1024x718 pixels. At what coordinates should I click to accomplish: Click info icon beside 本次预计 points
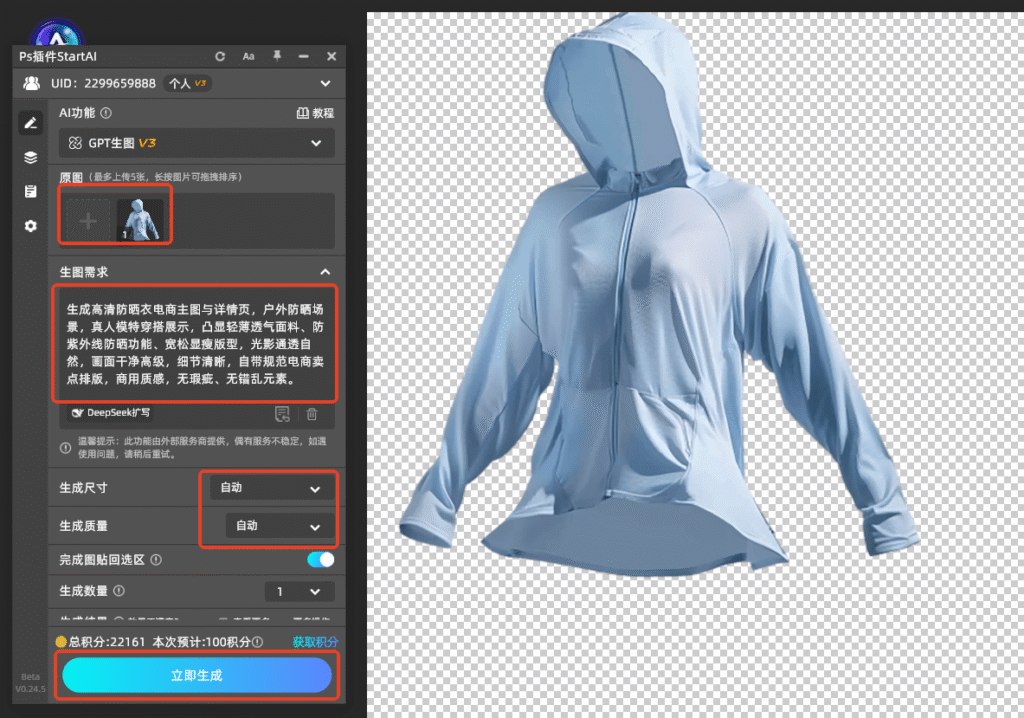[258, 642]
